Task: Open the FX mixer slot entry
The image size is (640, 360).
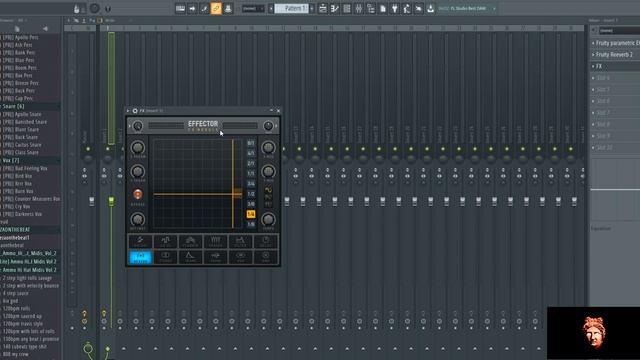Action: pyautogui.click(x=599, y=66)
